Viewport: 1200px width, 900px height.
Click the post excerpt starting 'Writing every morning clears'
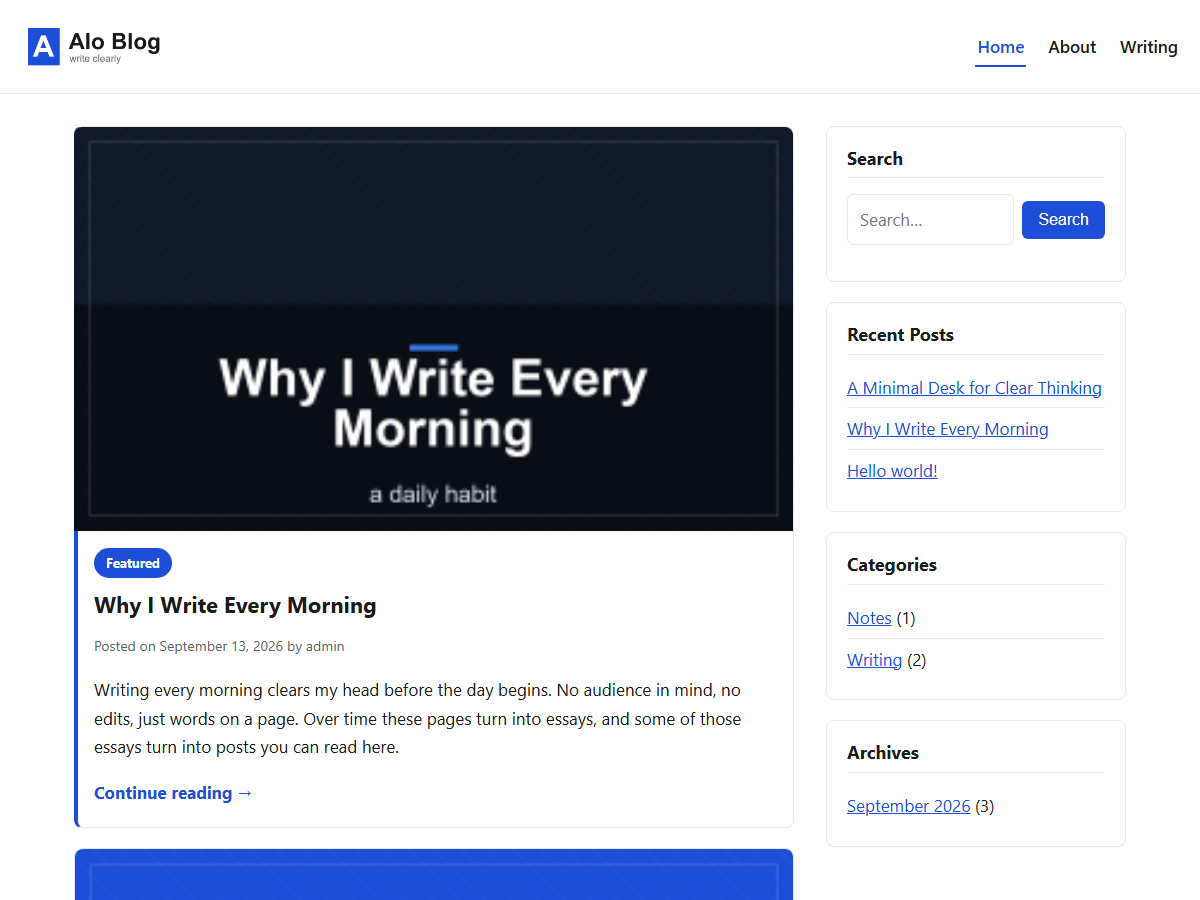tap(418, 719)
